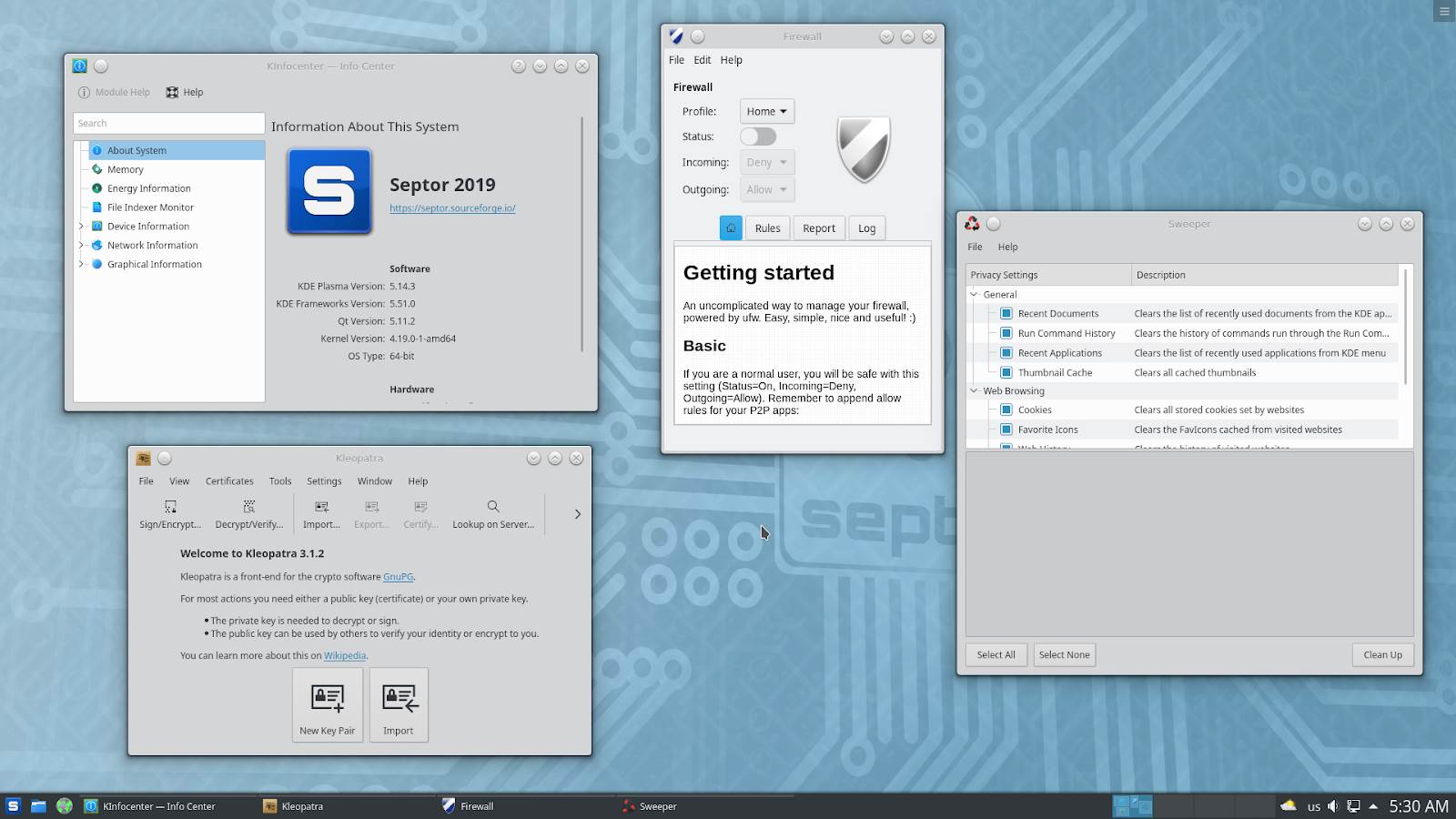Open the Septor application launcher menu
1456x819 pixels.
[13, 806]
